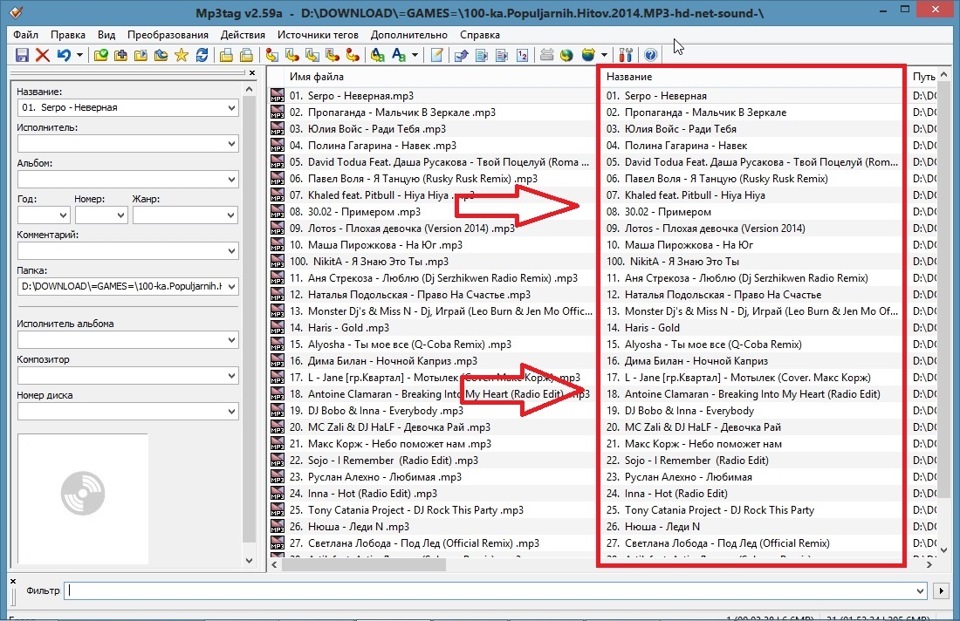This screenshot has height=621, width=960.
Task: Click title cell '23. Руслан Алехно - Любимая'
Action: tap(679, 477)
